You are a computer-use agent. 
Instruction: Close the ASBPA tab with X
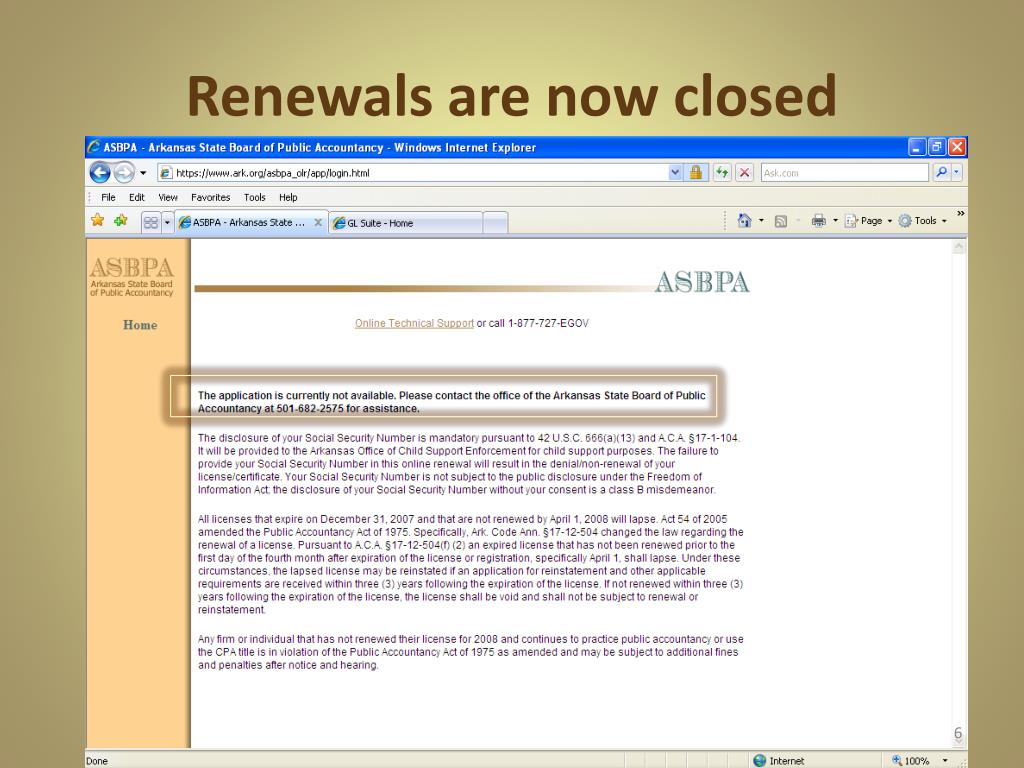click(x=318, y=222)
